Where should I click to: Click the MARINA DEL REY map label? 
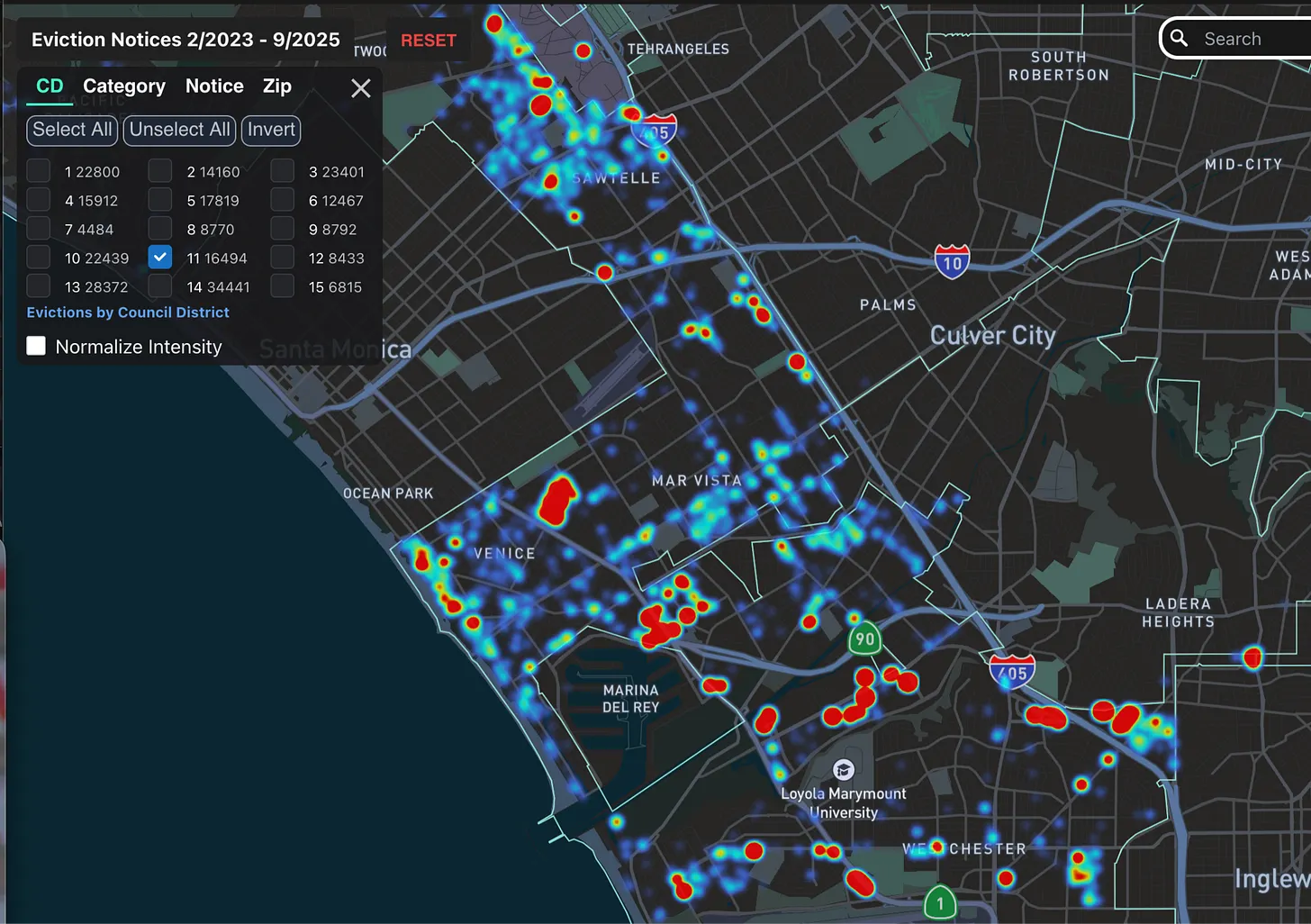(x=630, y=699)
